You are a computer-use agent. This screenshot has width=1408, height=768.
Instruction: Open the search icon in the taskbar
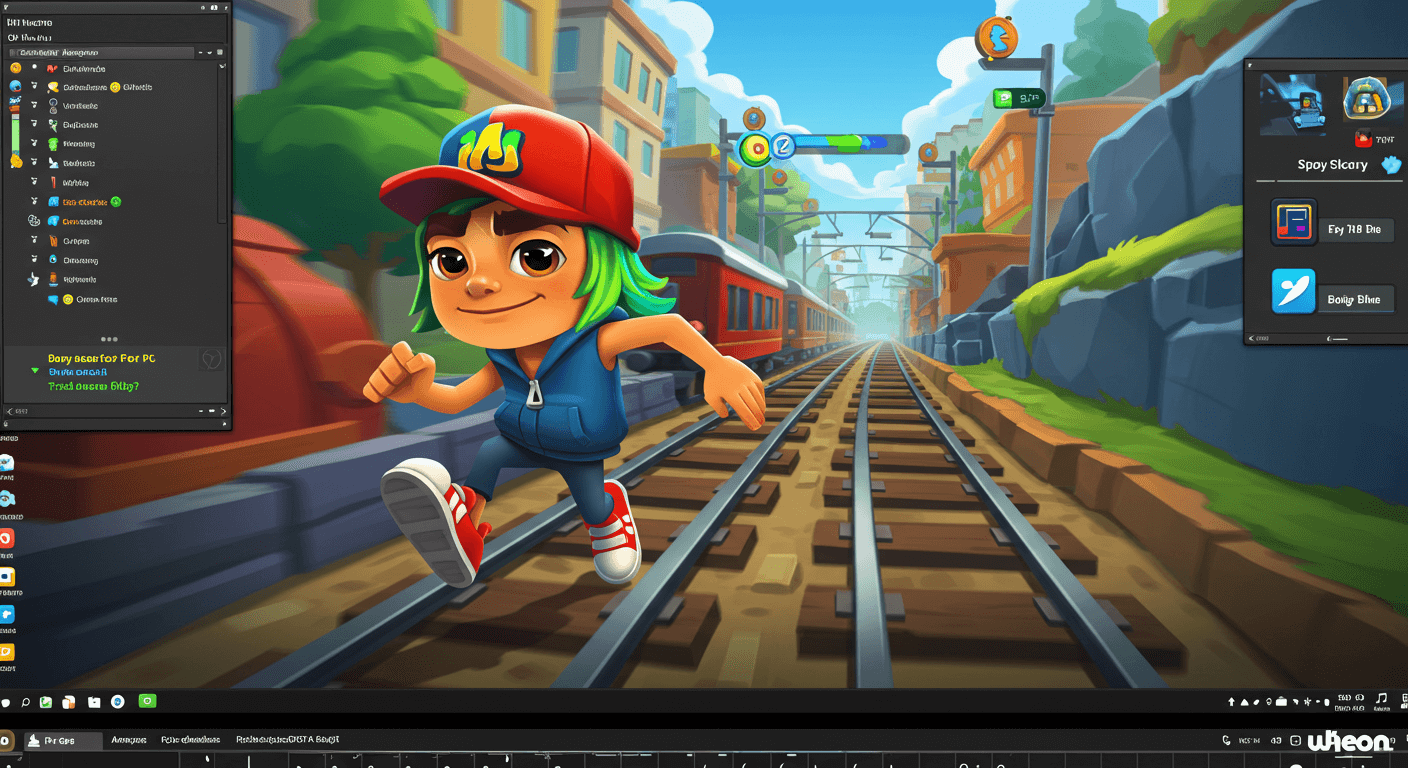(26, 702)
